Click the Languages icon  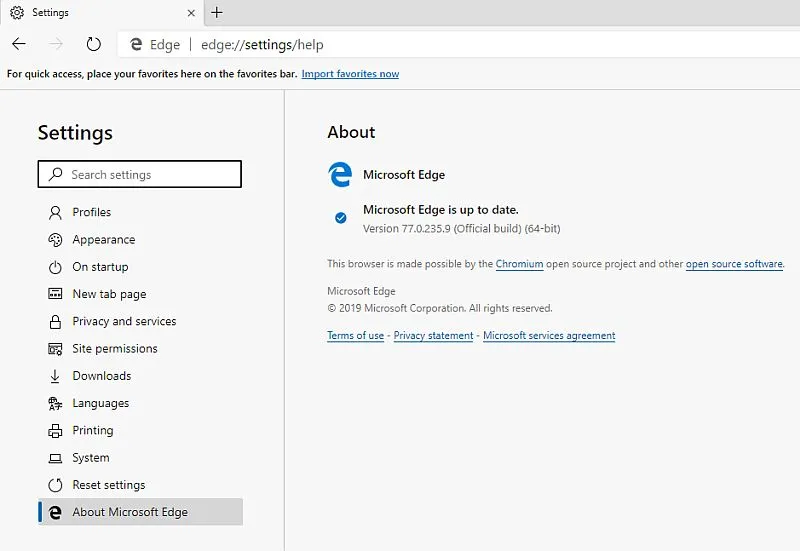(55, 404)
